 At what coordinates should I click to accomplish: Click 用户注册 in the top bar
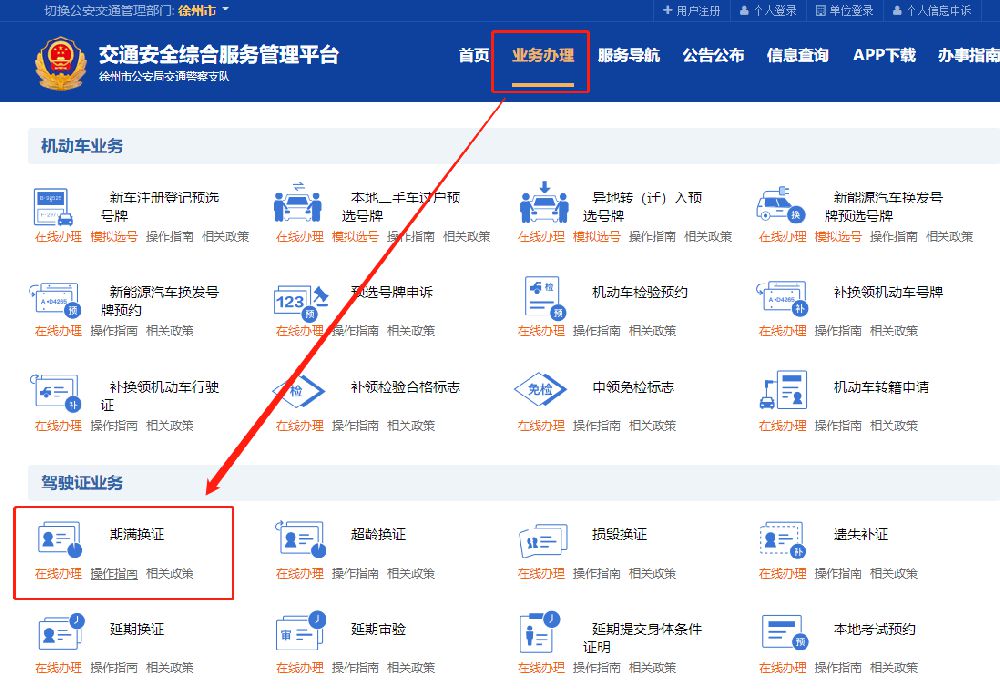[x=691, y=10]
